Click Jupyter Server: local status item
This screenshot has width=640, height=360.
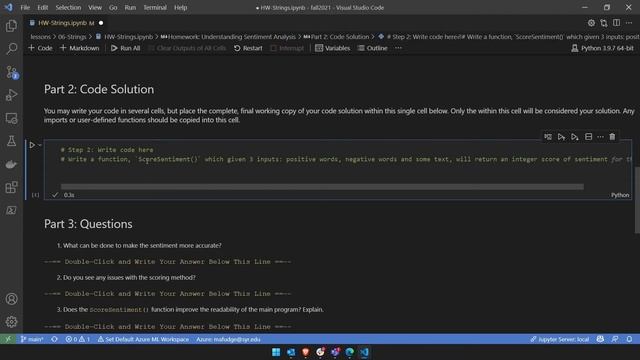coord(560,339)
